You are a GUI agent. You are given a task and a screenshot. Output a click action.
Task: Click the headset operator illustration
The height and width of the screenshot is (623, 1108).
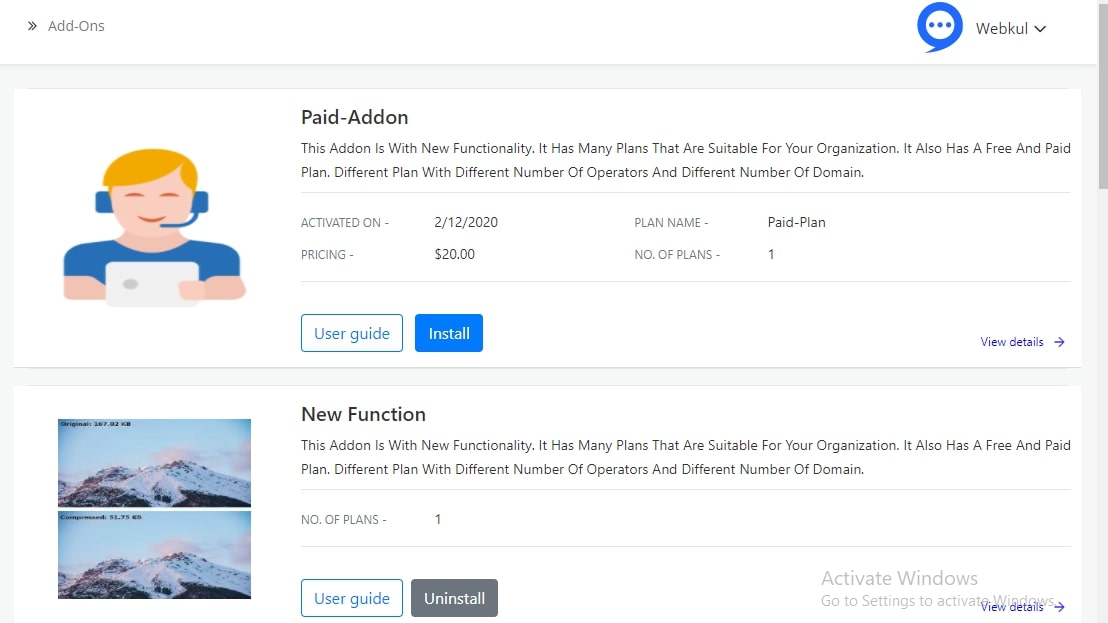point(153,227)
